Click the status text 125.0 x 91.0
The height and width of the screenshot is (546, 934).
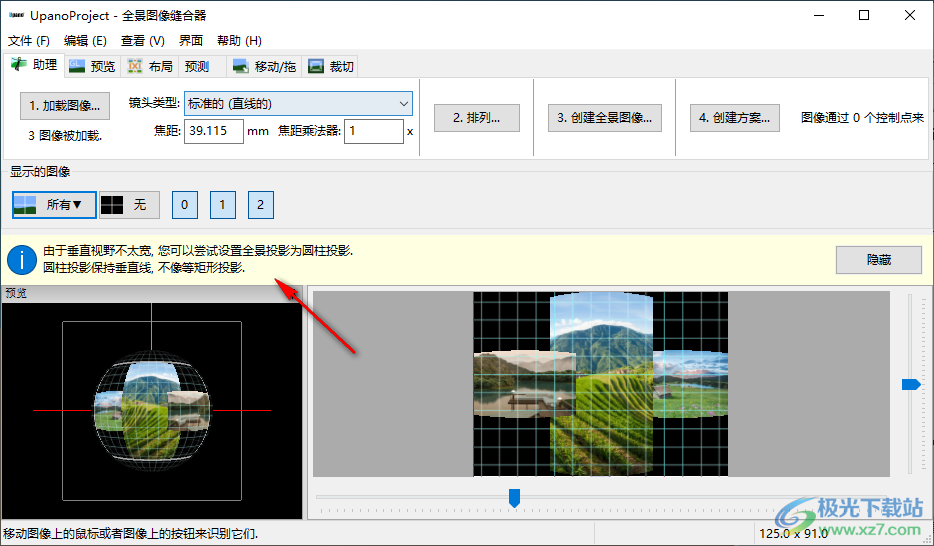click(x=793, y=533)
